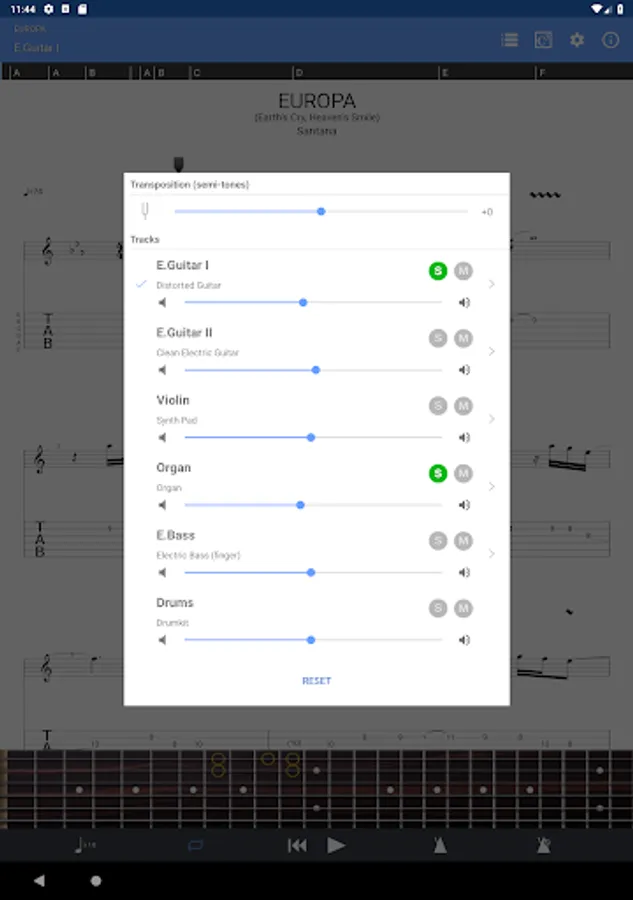633x900 pixels.
Task: Mute the Violin track
Action: (x=463, y=406)
